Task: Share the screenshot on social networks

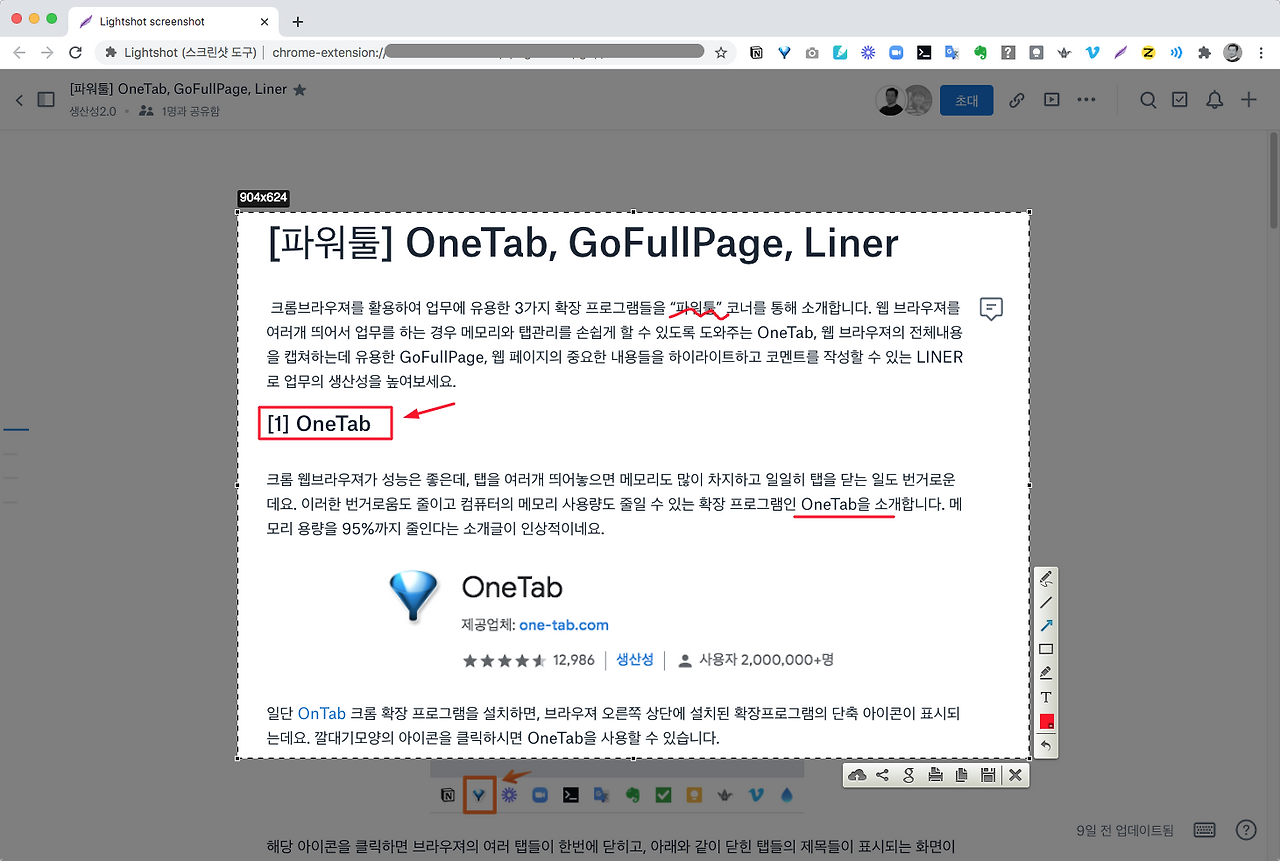Action: 883,775
